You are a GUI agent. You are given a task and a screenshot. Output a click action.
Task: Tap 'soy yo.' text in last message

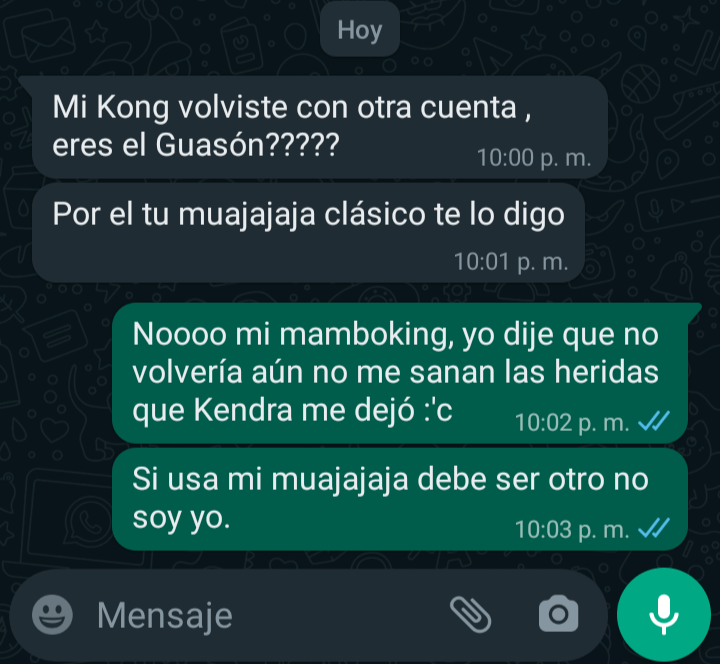coord(181,518)
